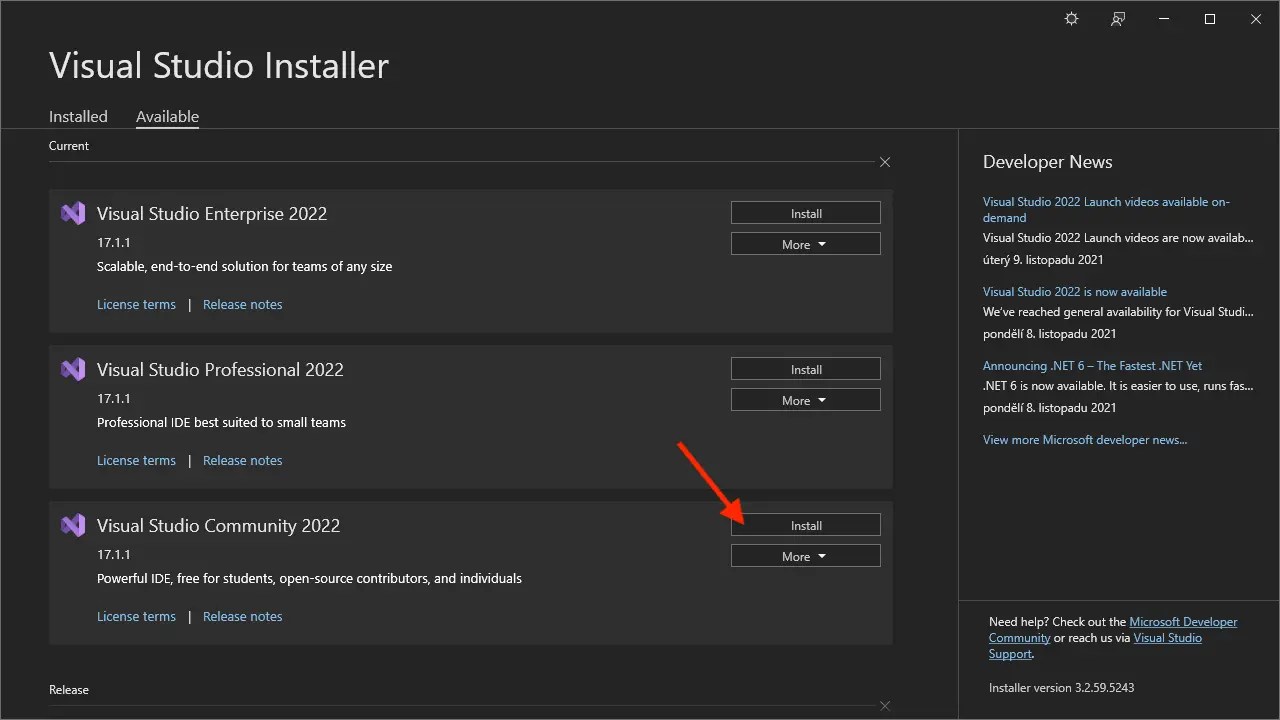Open 'Announcing .NET 6' news link
Screen dimensions: 1280x720
[x=1092, y=365]
